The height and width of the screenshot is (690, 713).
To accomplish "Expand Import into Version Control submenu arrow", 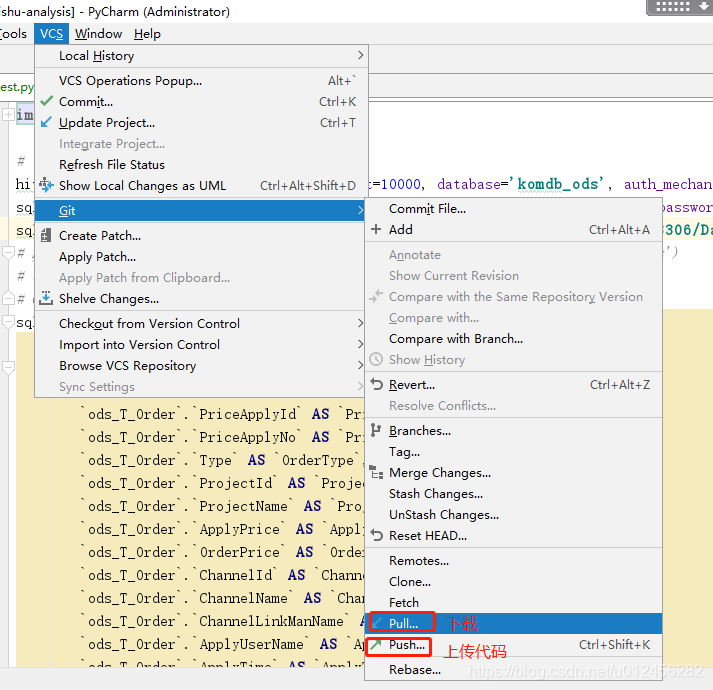I will 360,344.
